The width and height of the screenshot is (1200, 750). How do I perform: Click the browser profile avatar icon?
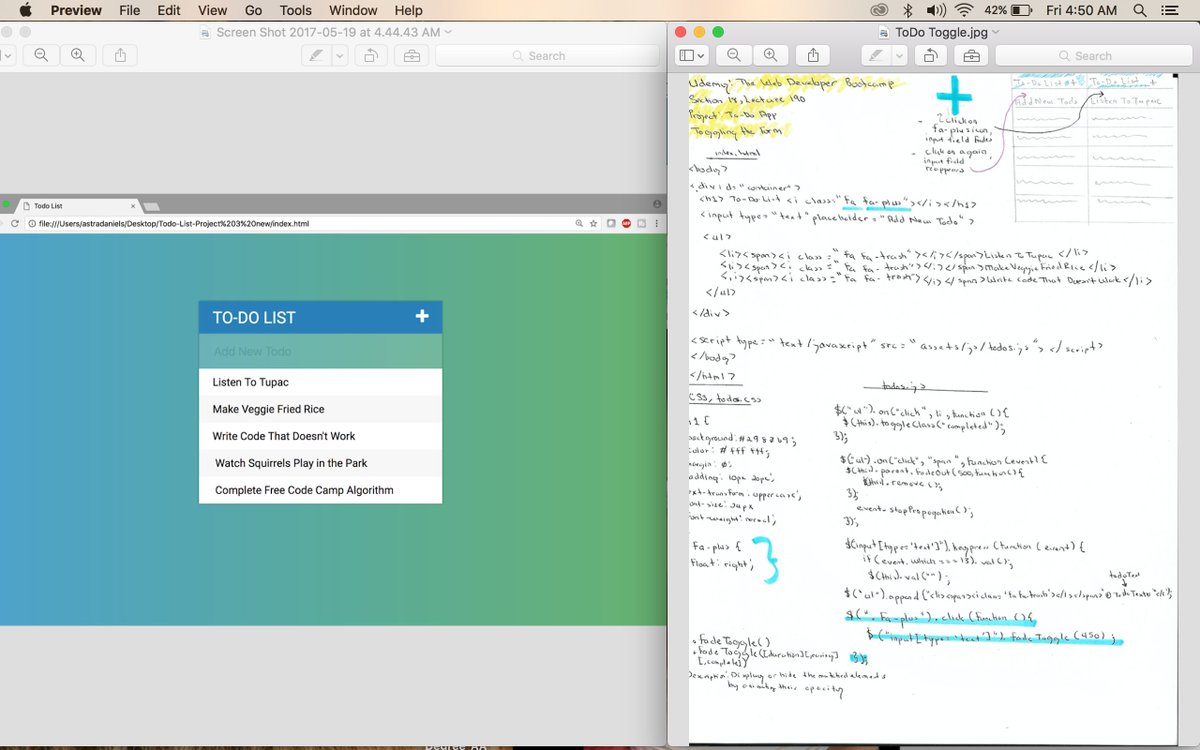point(657,205)
